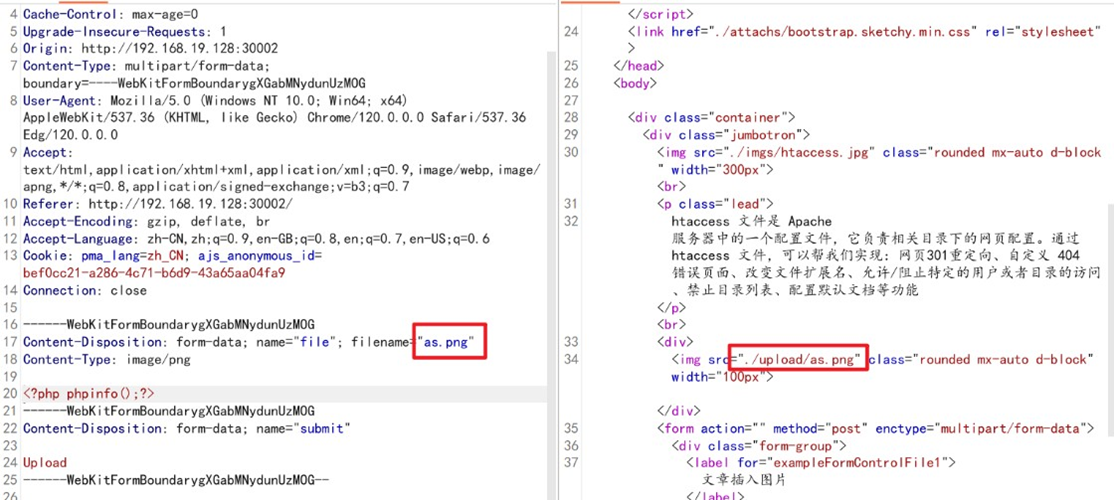This screenshot has width=1114, height=500.
Task: Click the boundary= value under Content-Type header
Action: click(194, 83)
